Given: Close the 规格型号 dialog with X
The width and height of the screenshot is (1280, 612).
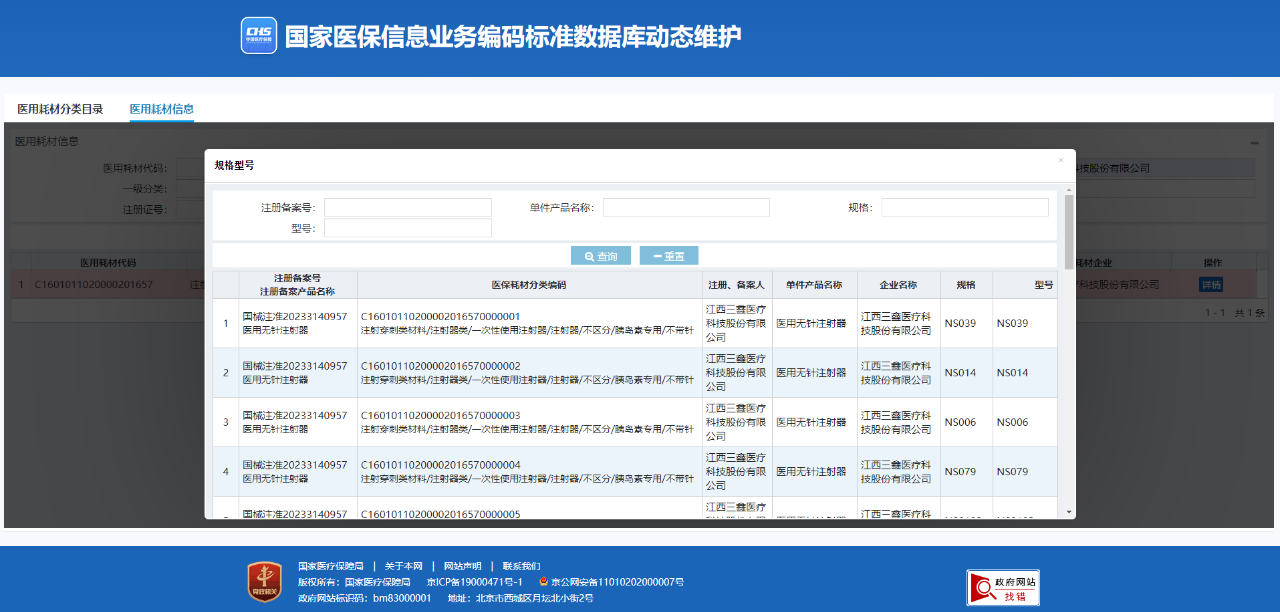Looking at the screenshot, I should (1061, 160).
